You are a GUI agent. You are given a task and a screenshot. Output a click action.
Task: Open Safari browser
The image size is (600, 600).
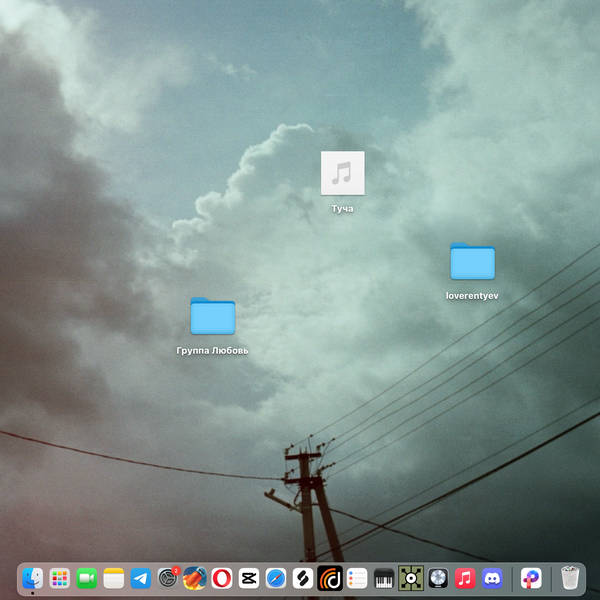coord(276,578)
